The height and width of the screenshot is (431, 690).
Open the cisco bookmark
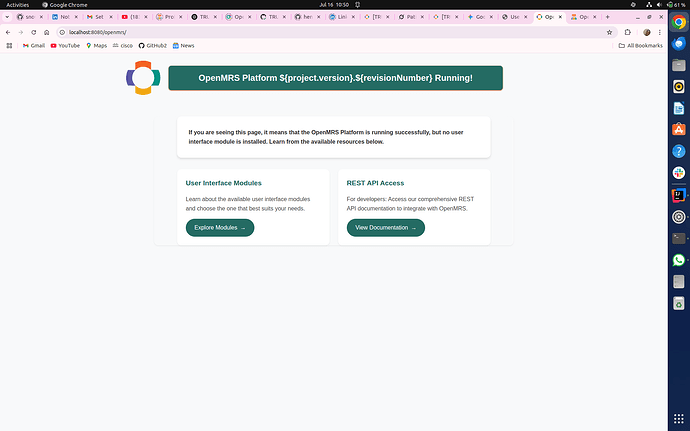click(x=123, y=45)
